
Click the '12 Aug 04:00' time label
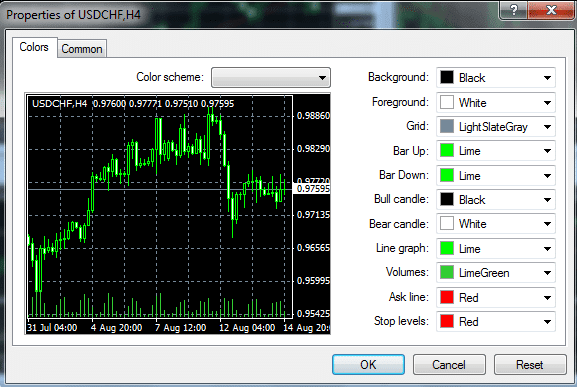coord(247,327)
